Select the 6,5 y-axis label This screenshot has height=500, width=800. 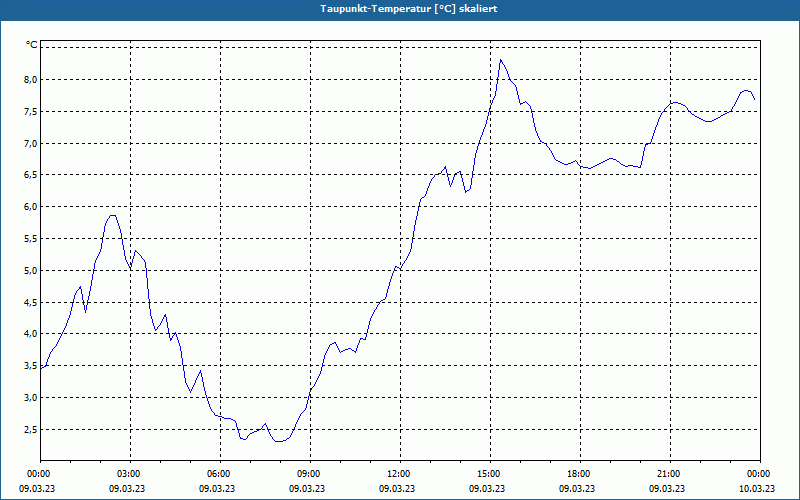click(30, 175)
